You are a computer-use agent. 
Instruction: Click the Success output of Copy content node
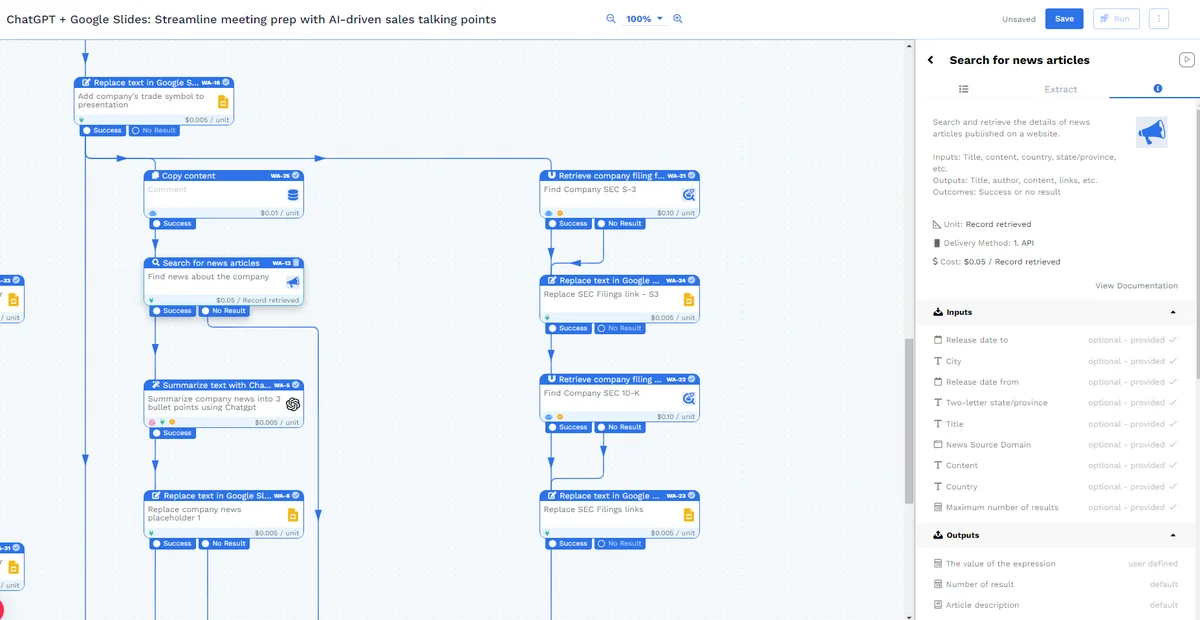click(x=171, y=223)
